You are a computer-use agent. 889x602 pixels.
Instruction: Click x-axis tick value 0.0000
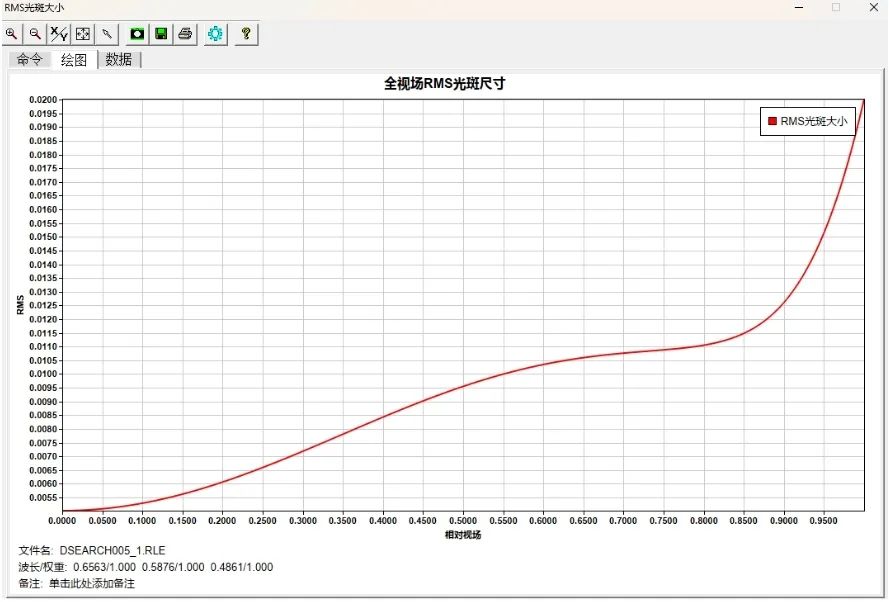pyautogui.click(x=62, y=521)
